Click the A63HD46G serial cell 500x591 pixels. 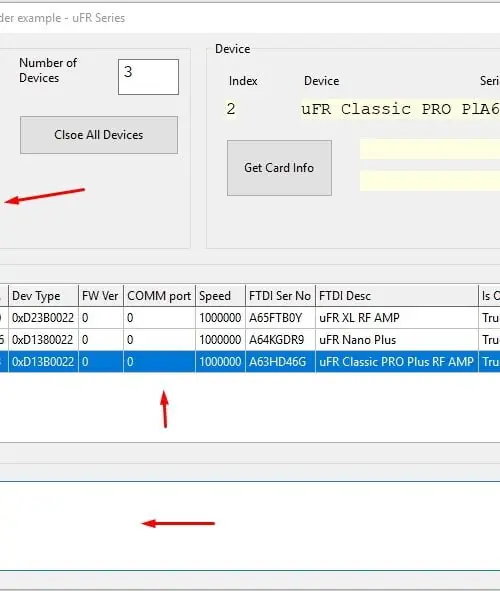tap(280, 361)
